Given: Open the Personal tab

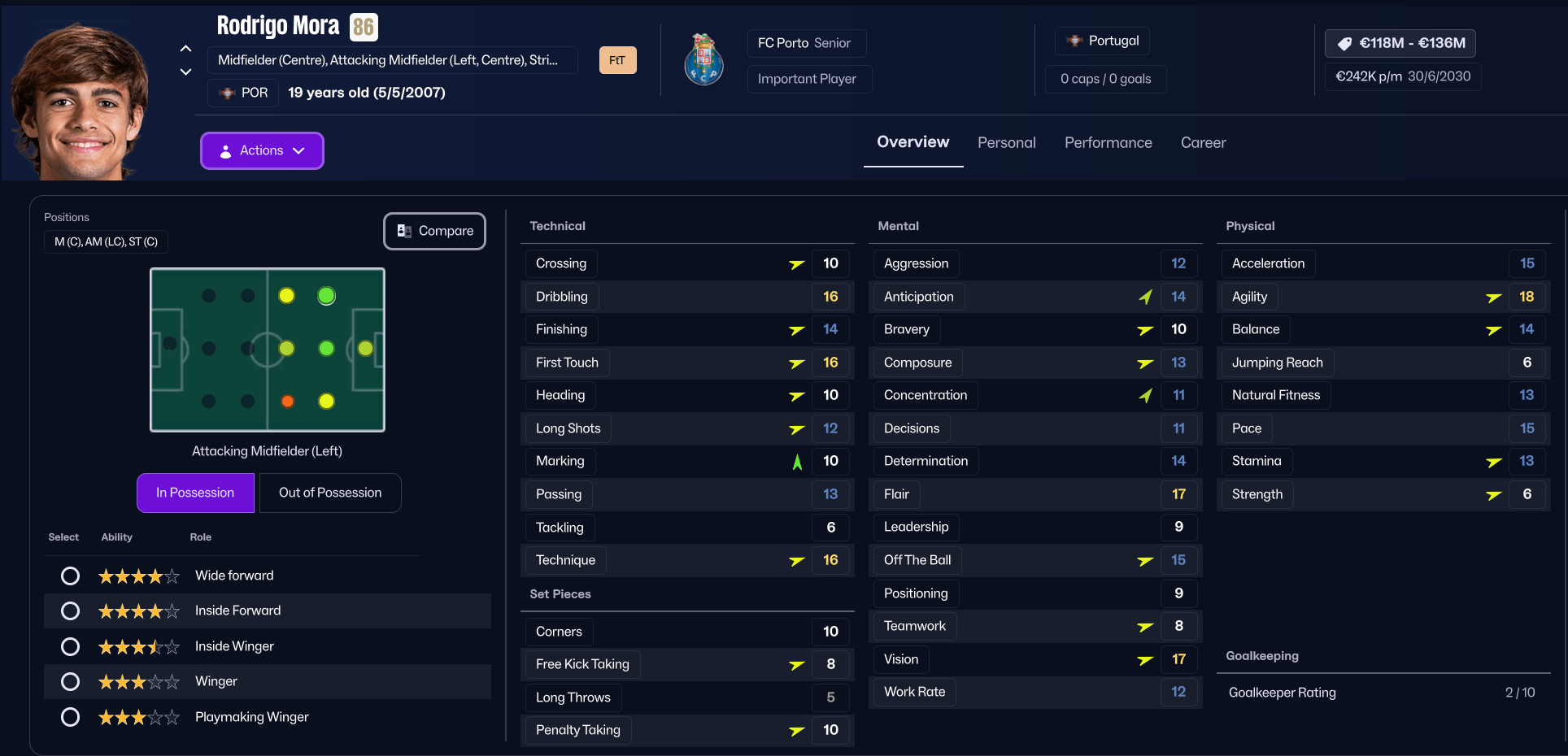Looking at the screenshot, I should click(x=1007, y=143).
